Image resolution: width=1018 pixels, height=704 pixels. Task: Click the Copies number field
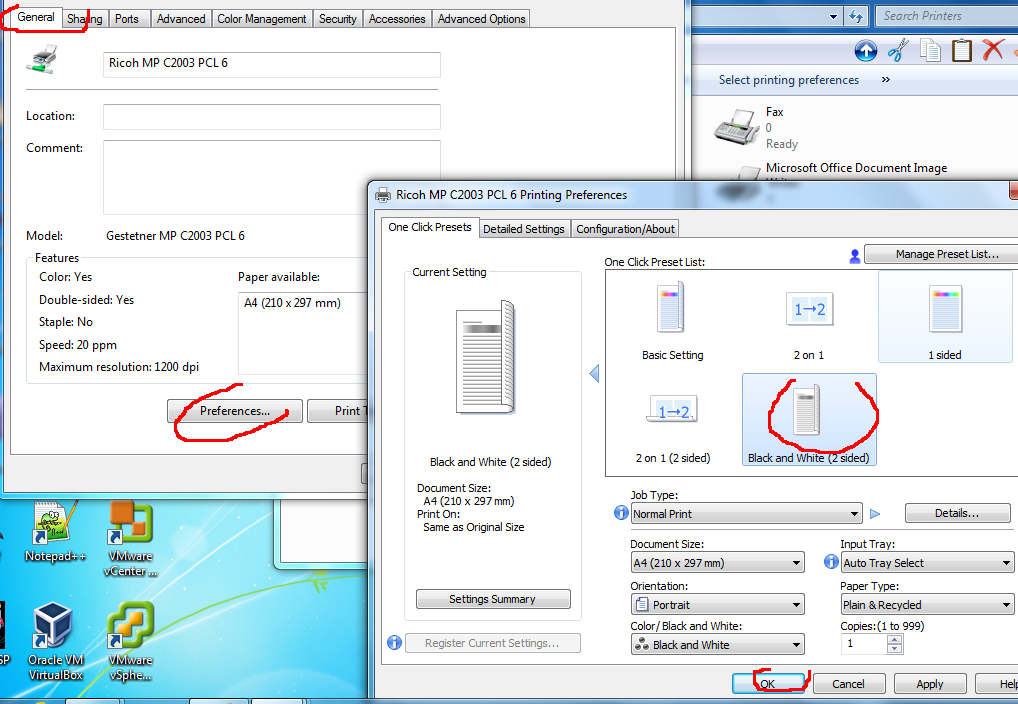[864, 644]
